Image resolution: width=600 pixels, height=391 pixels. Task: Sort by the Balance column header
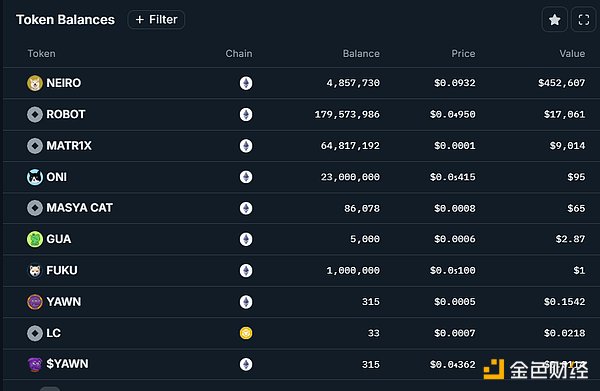(361, 54)
